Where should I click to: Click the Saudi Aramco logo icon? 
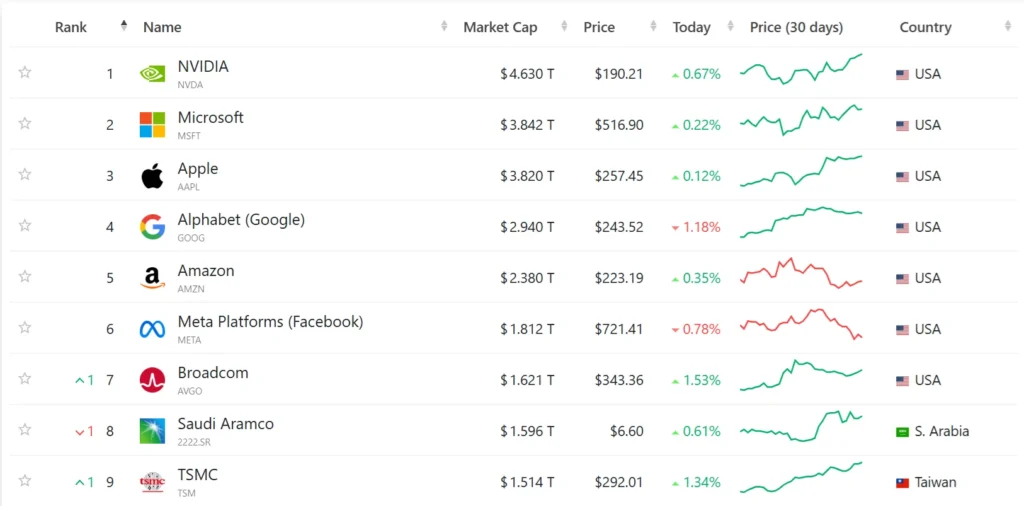(152, 431)
